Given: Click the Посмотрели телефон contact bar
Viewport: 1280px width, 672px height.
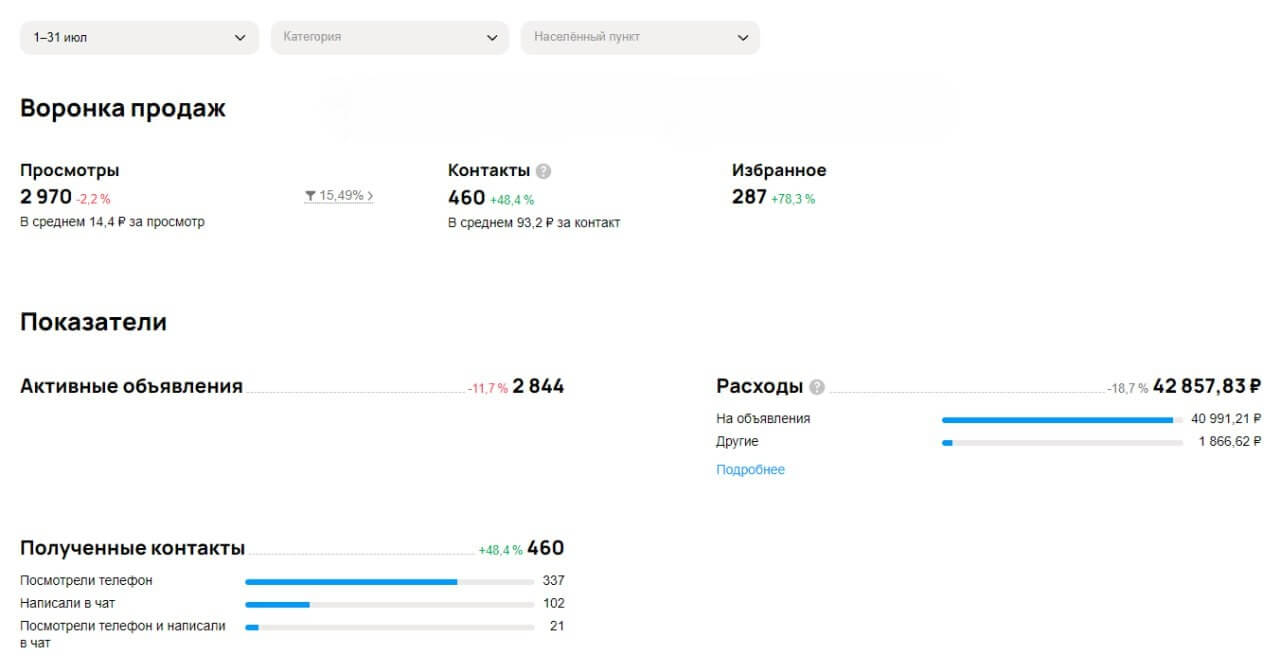Looking at the screenshot, I should 390,582.
